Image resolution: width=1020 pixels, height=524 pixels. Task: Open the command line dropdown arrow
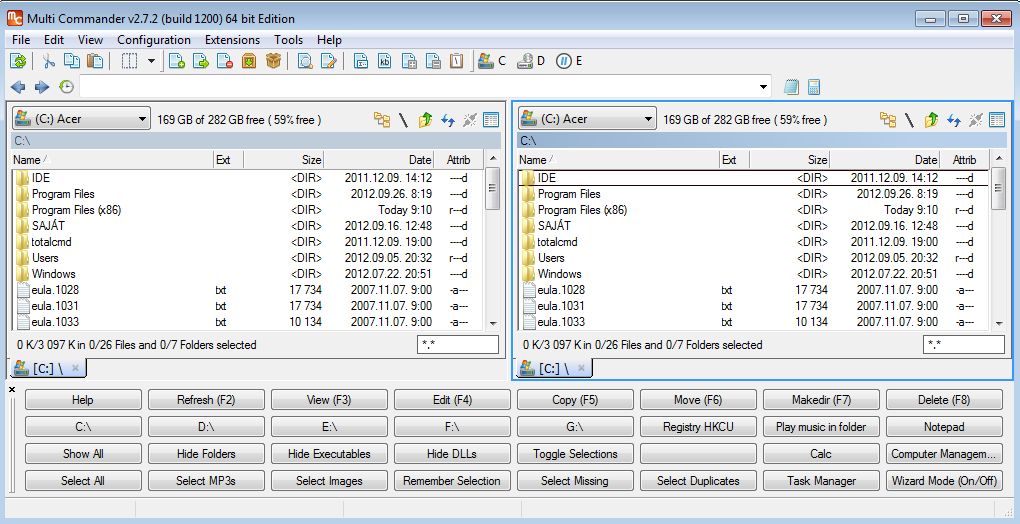(764, 86)
